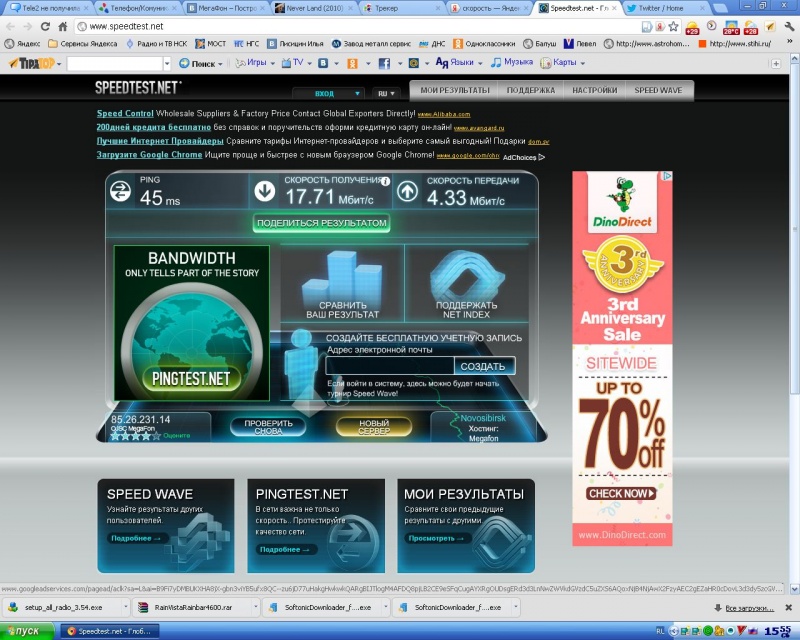The height and width of the screenshot is (640, 800).
Task: Click the VK icon in the TipaTop toolbar
Action: (x=323, y=63)
